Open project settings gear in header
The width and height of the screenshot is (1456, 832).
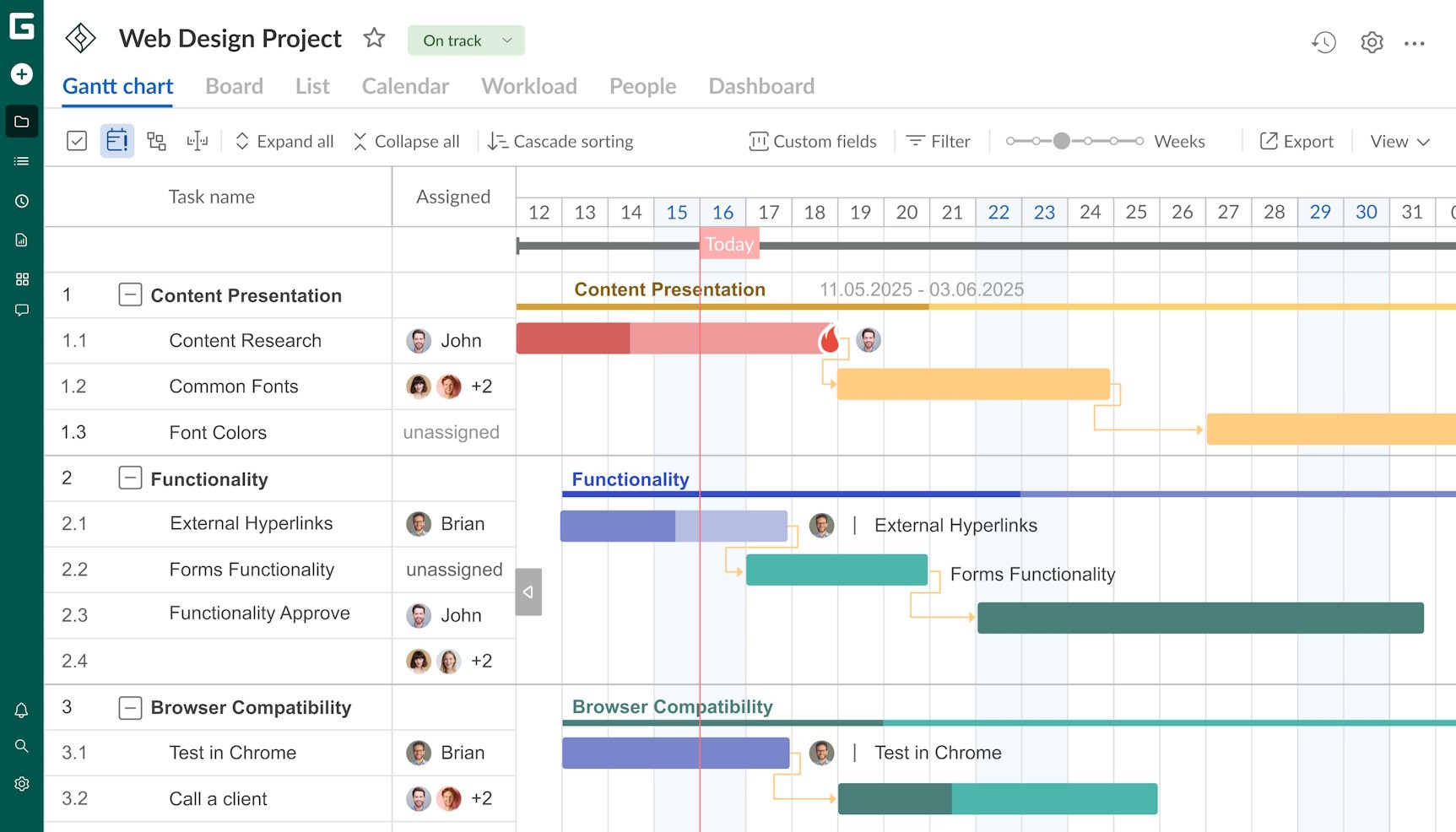pos(1372,42)
